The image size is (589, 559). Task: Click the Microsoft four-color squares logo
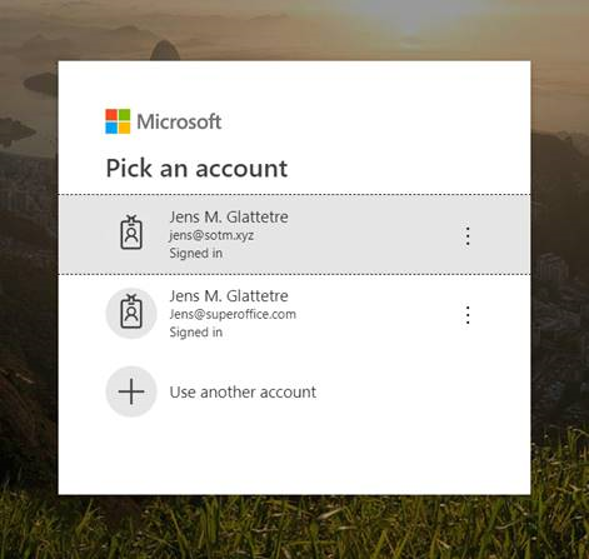[x=118, y=121]
